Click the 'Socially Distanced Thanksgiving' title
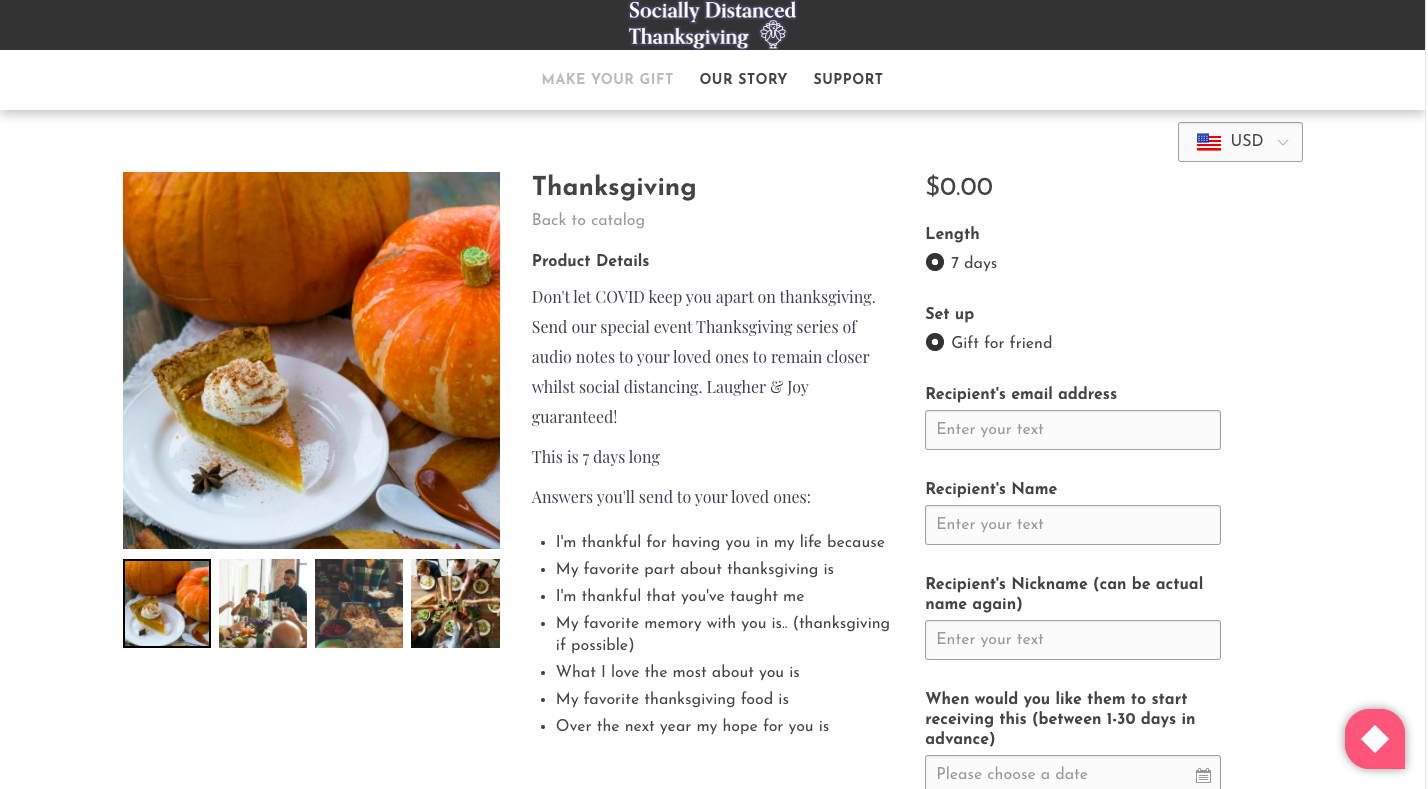Image resolution: width=1428 pixels, height=789 pixels. (x=710, y=24)
